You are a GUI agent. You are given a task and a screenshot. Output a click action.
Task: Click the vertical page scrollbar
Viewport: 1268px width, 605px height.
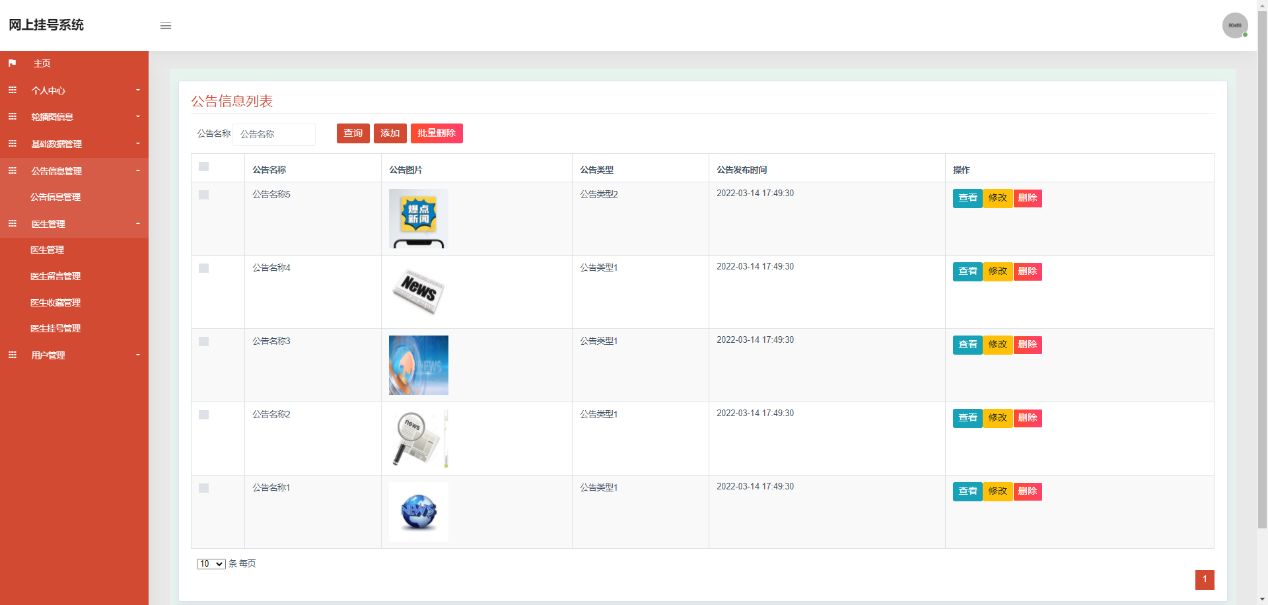(x=1262, y=270)
